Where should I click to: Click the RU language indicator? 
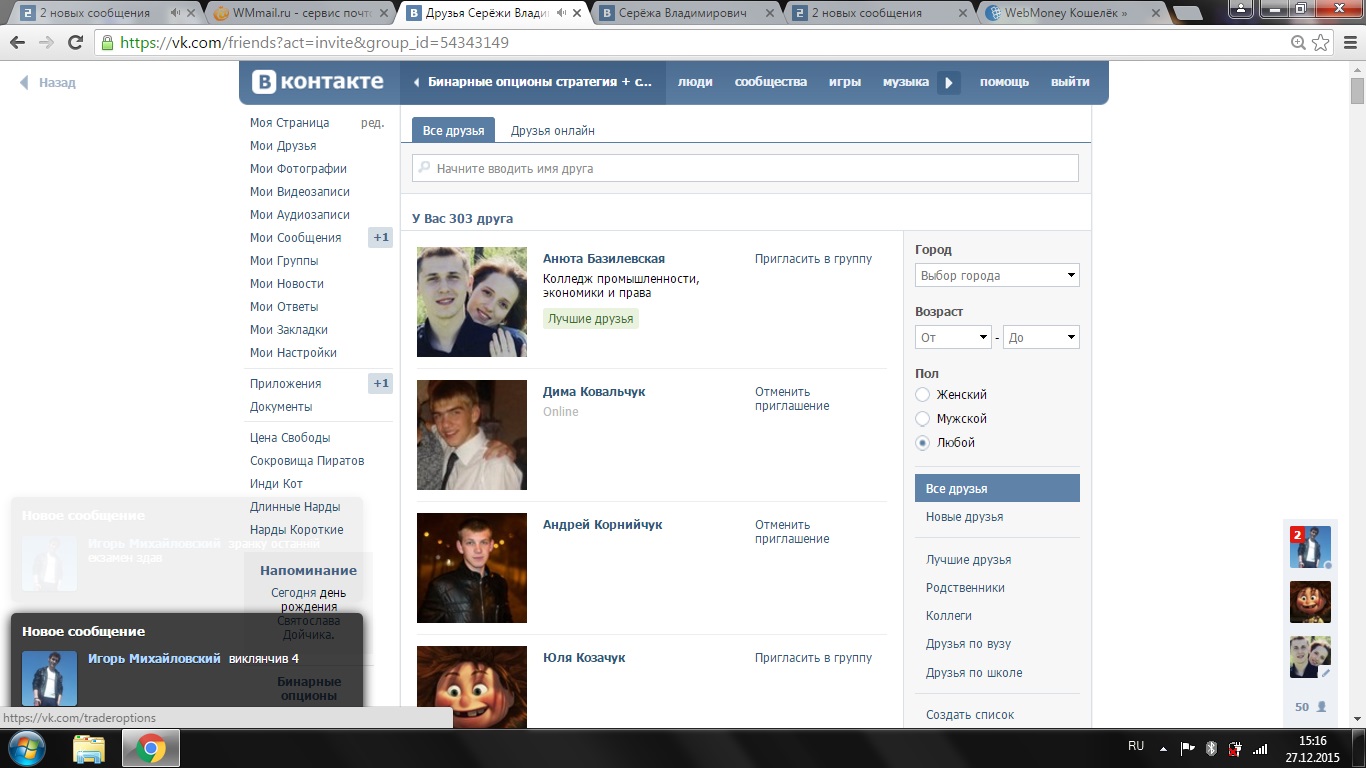(1136, 746)
